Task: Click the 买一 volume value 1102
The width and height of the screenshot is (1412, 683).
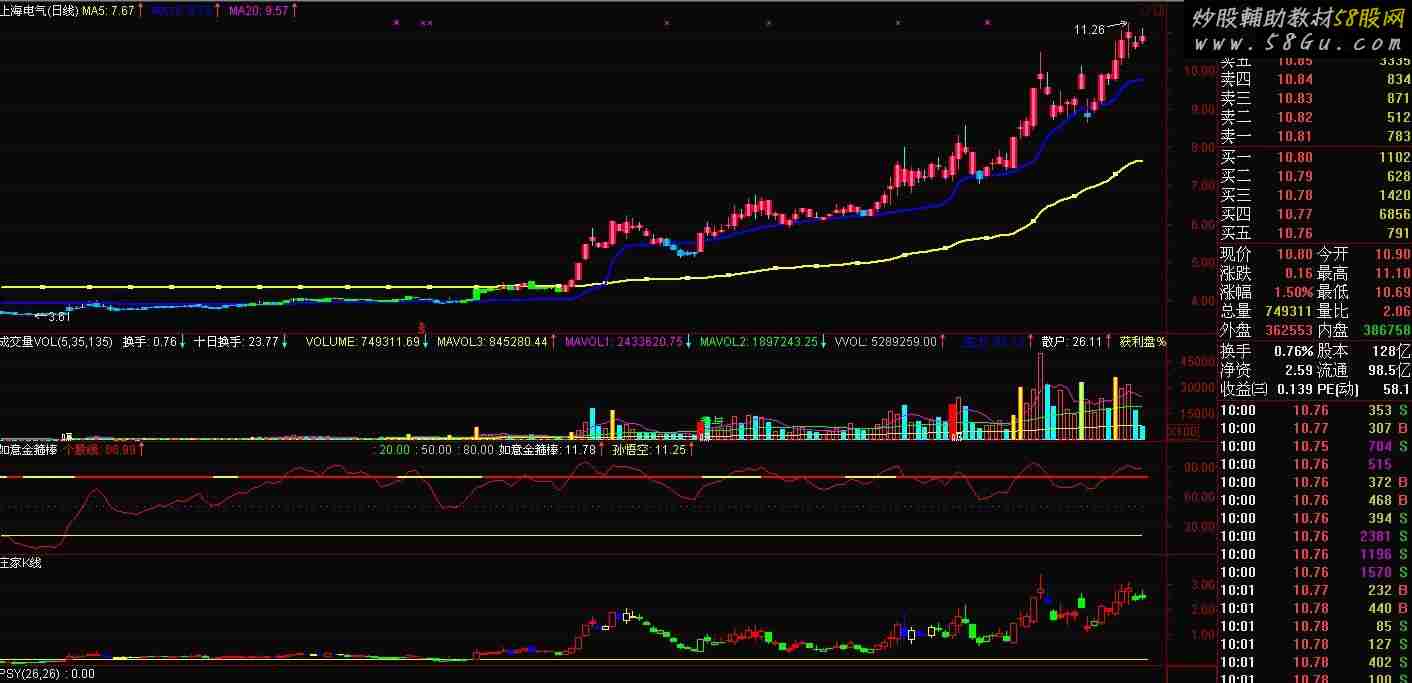Action: pyautogui.click(x=1393, y=157)
